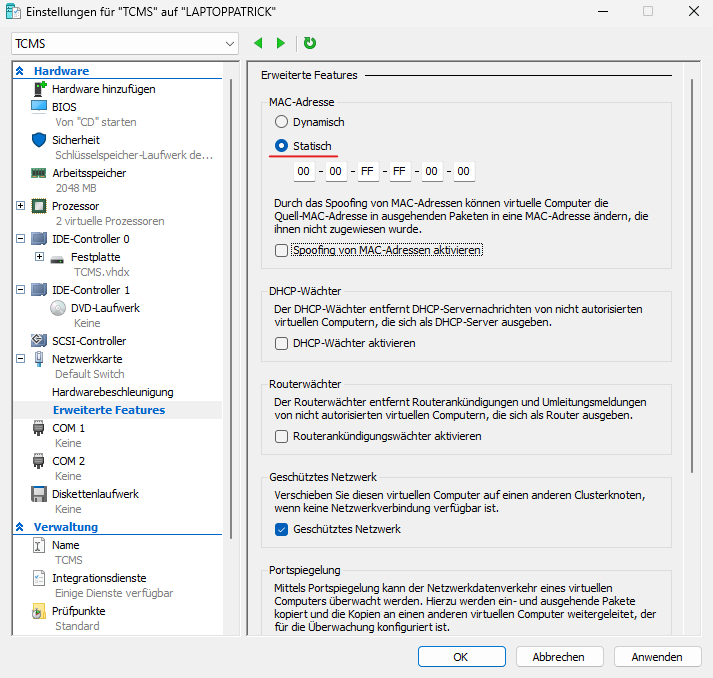The width and height of the screenshot is (713, 678).
Task: Select the Diskettenlaufwerk floppy icon
Action: point(39,494)
